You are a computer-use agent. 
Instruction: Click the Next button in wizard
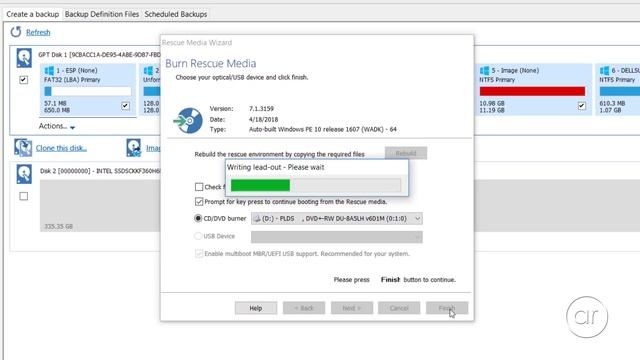(x=352, y=308)
